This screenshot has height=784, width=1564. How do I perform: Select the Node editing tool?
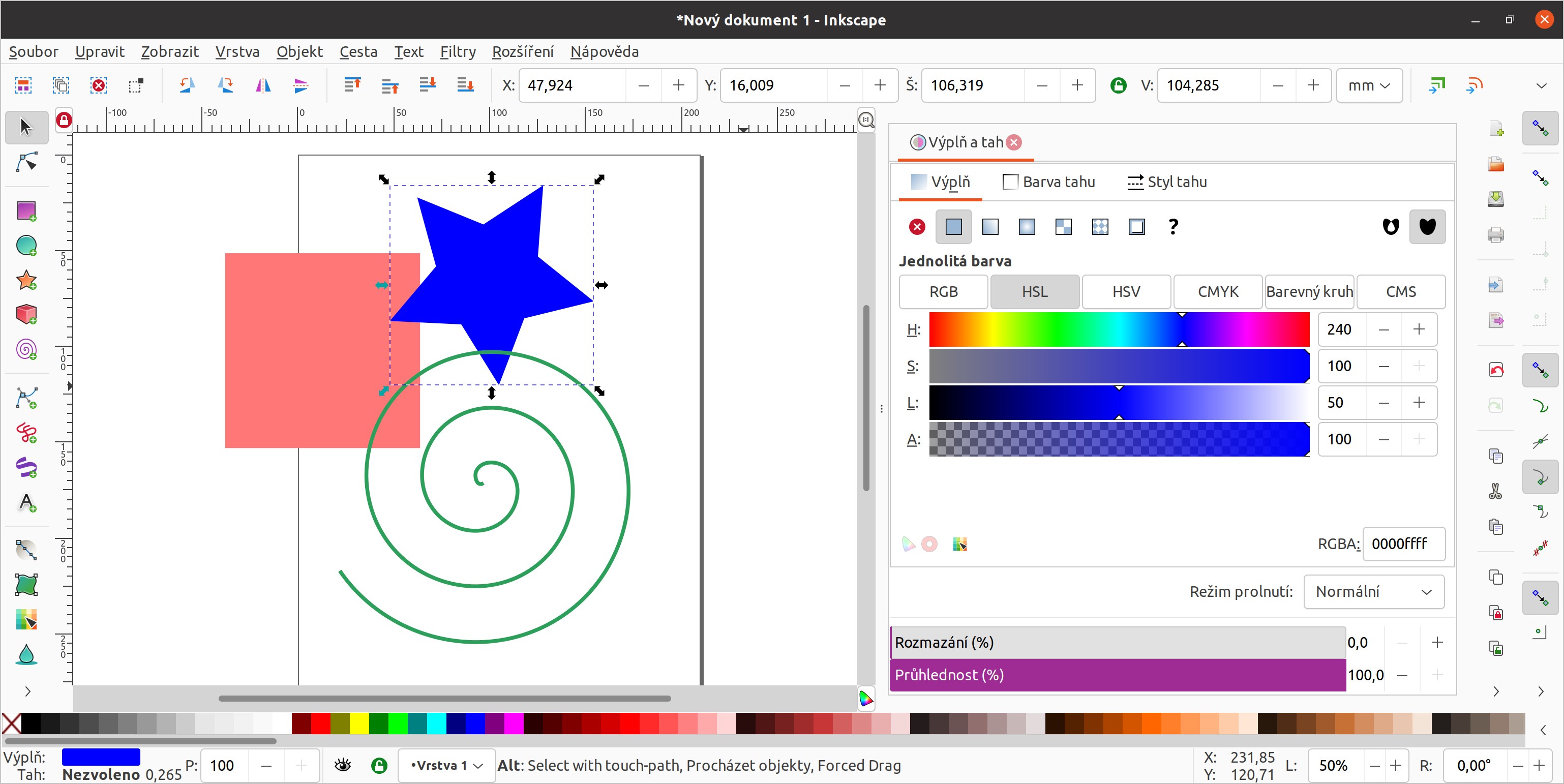pyautogui.click(x=26, y=162)
